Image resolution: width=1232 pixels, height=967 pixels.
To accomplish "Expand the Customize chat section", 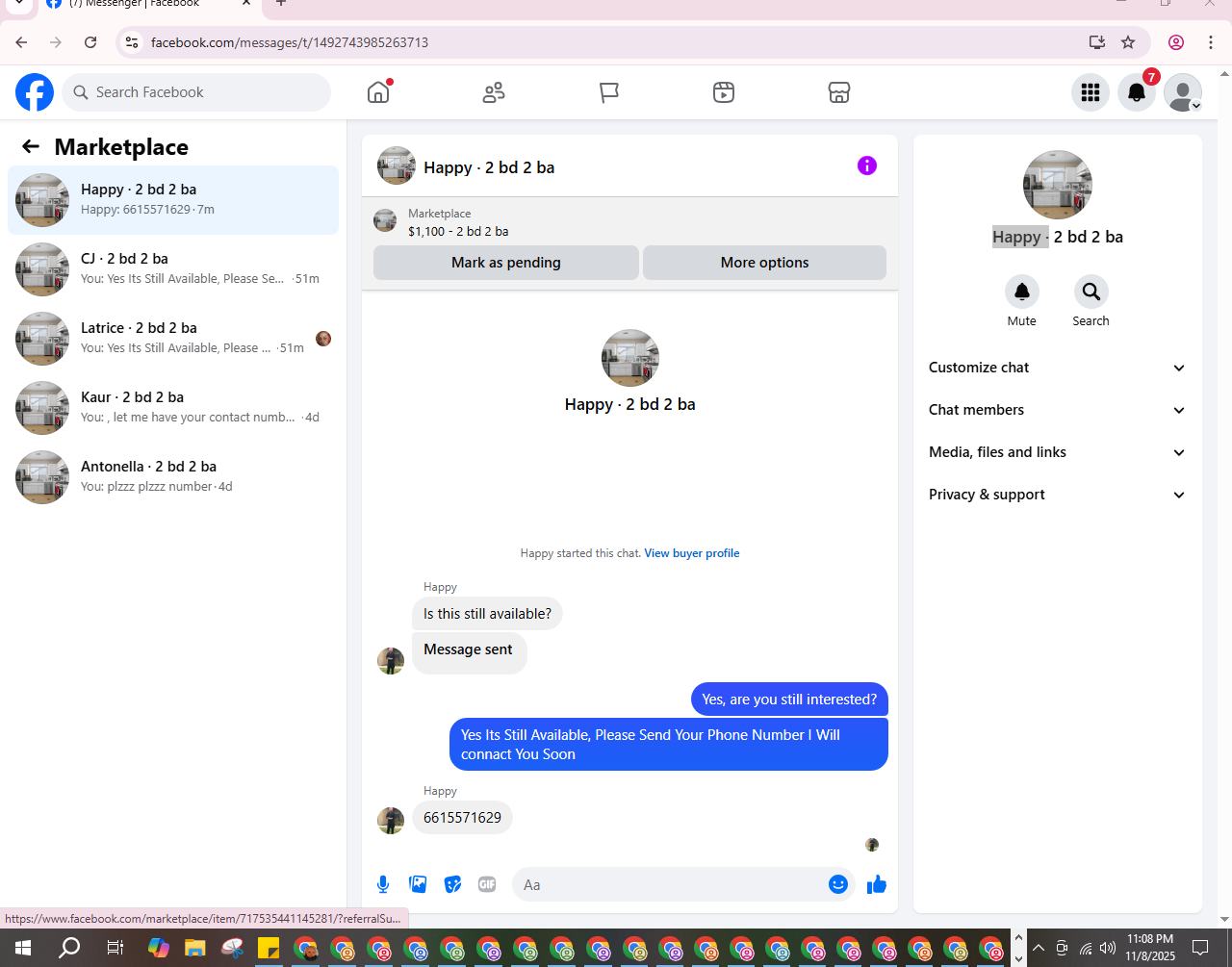I will (1058, 368).
